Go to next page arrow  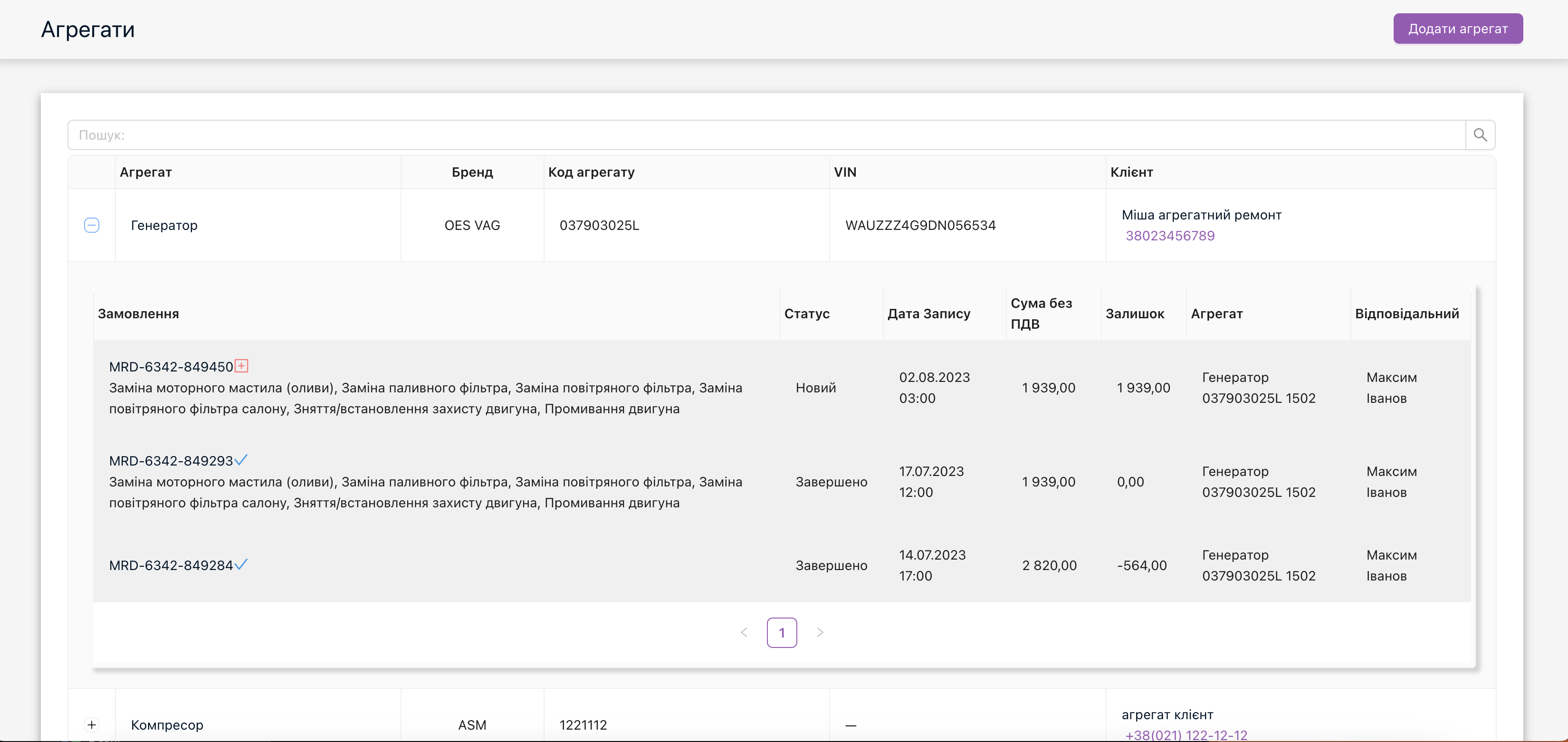pos(820,632)
